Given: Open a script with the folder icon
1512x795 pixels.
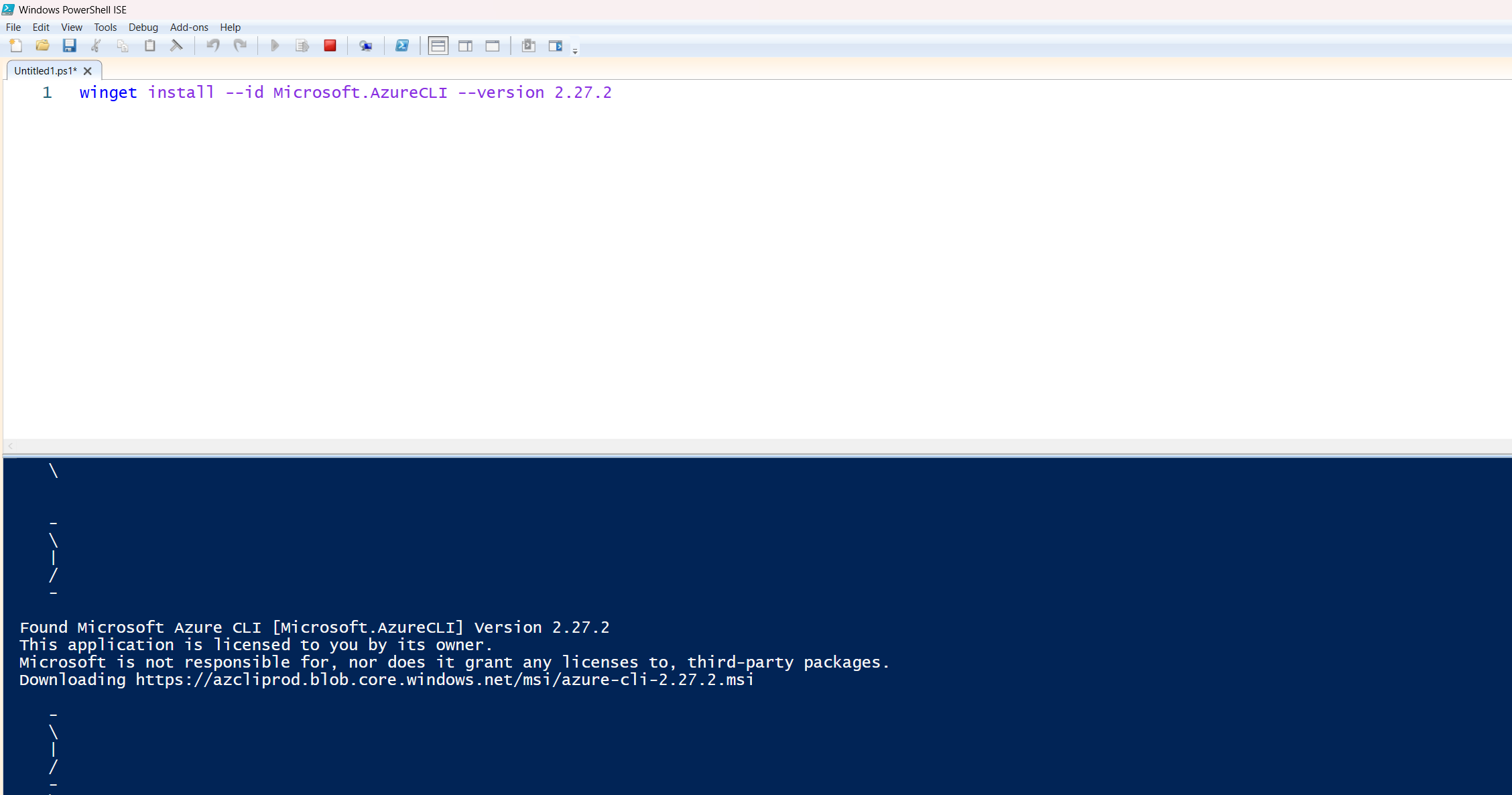Looking at the screenshot, I should click(42, 46).
